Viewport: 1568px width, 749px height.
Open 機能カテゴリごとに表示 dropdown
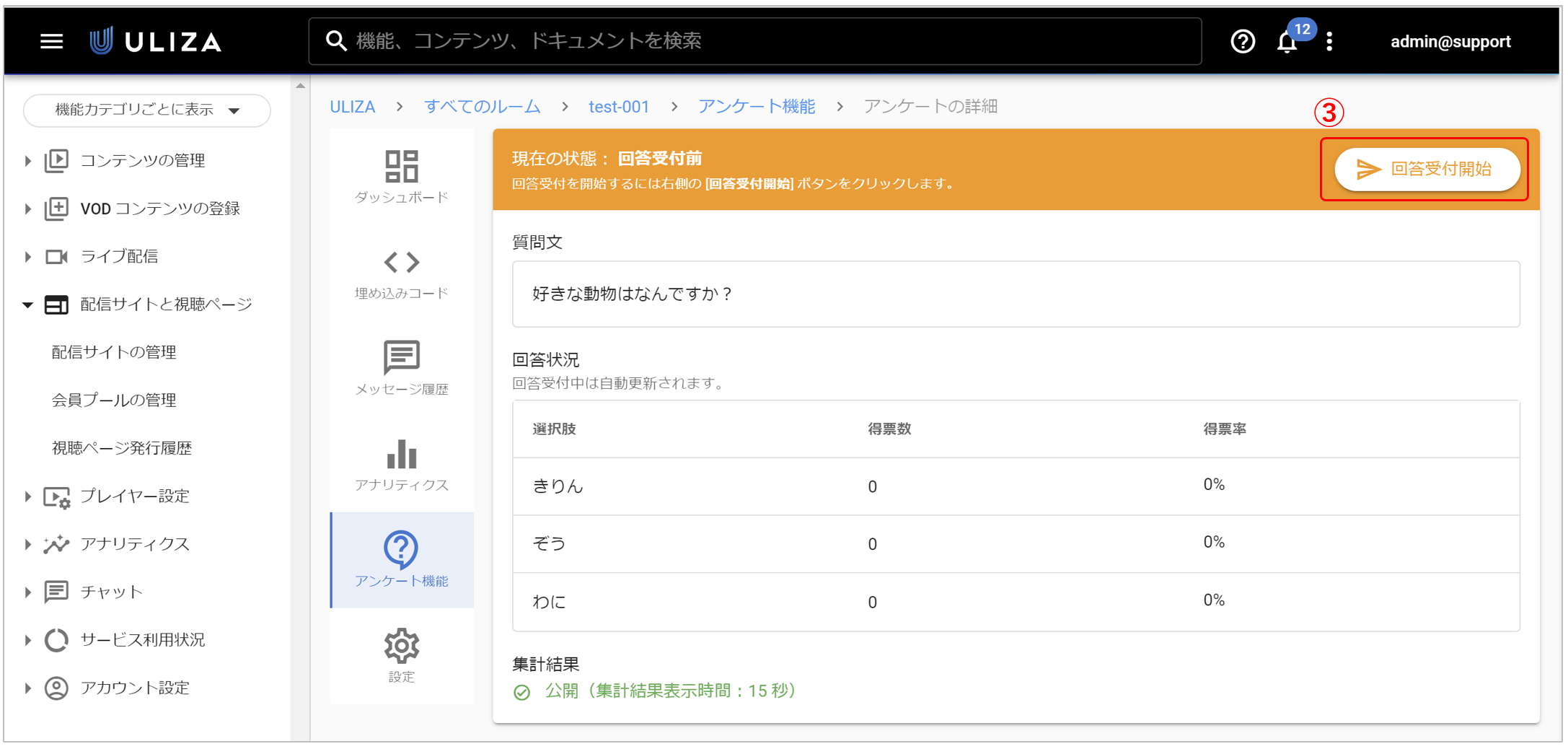[147, 110]
